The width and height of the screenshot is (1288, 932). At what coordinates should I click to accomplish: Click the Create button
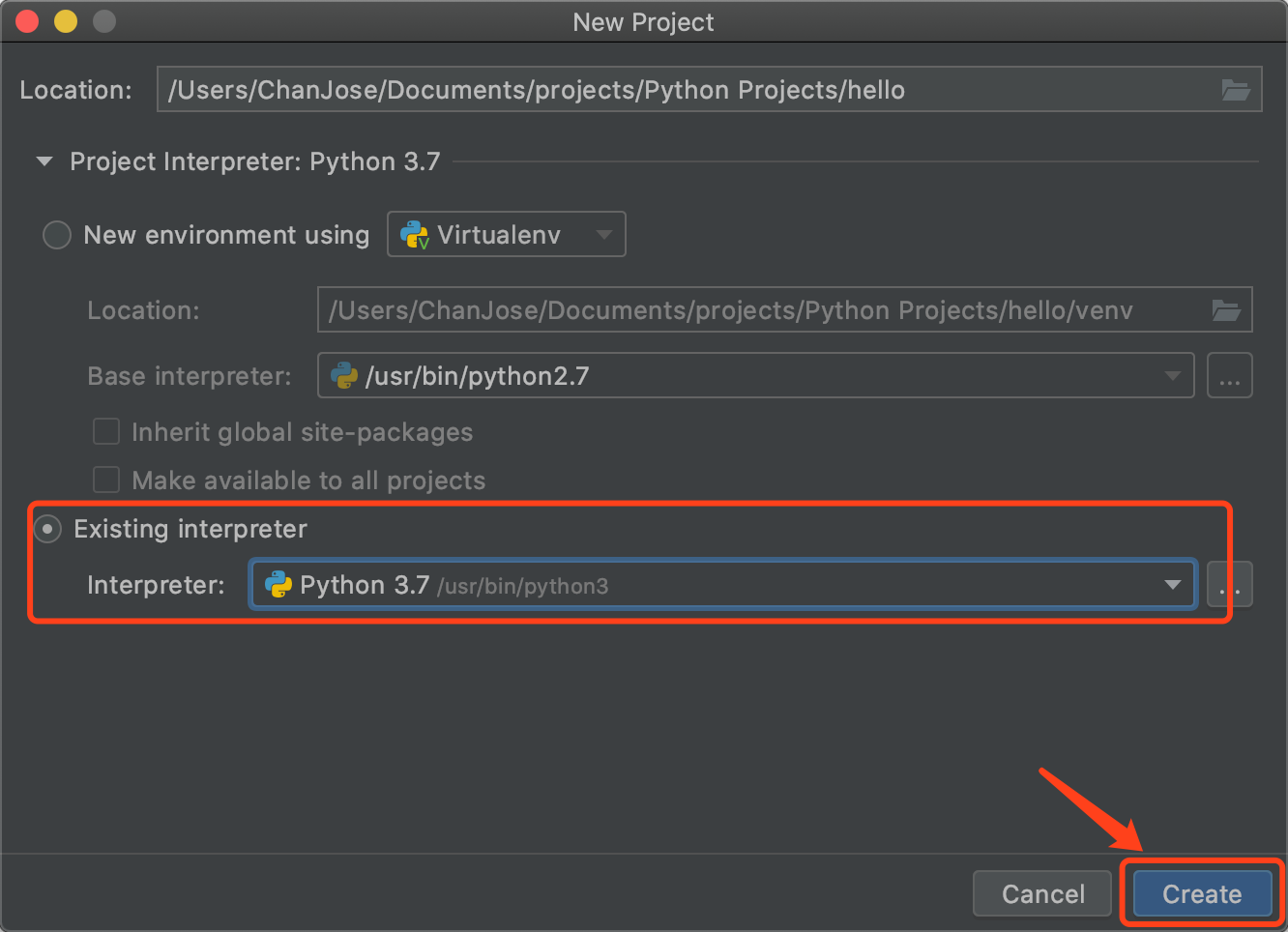1202,894
